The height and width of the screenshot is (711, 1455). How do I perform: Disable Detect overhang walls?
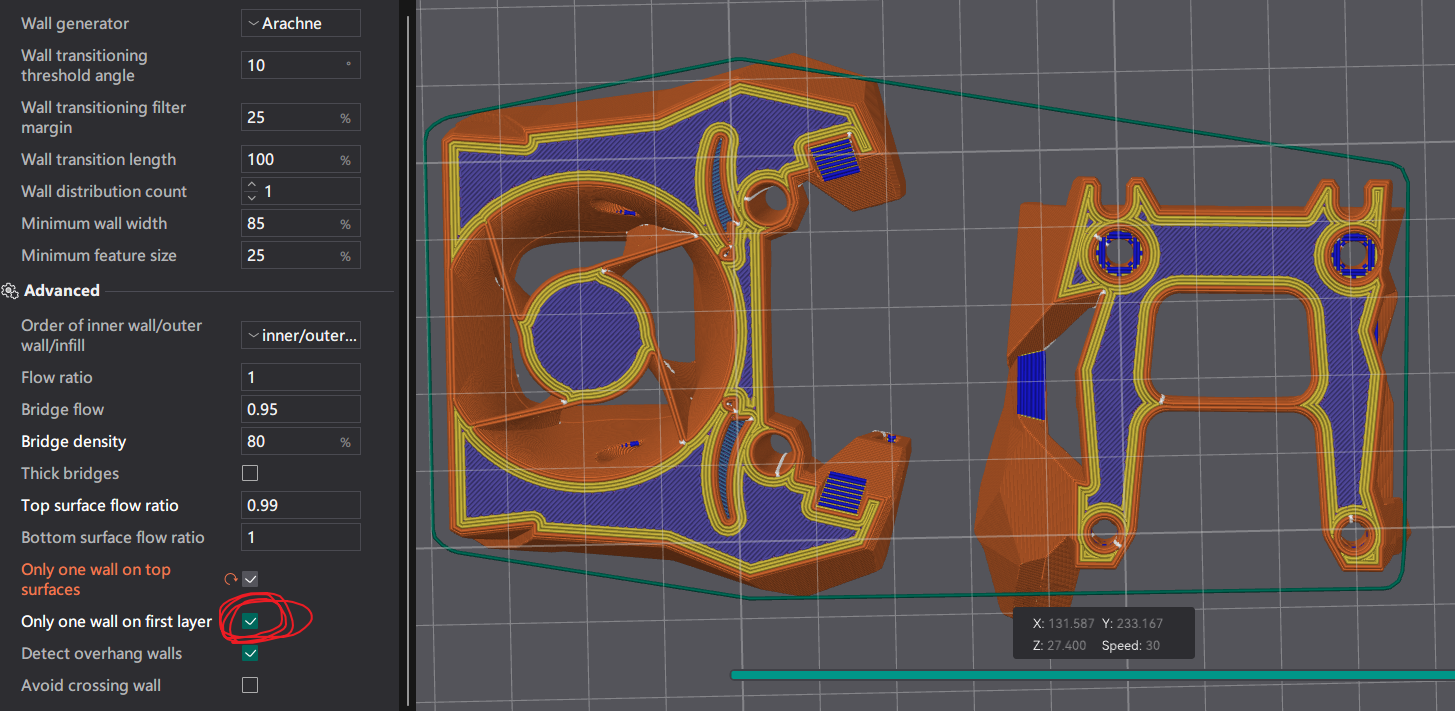point(249,653)
